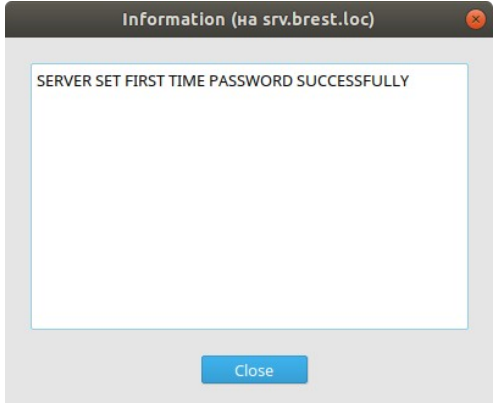Click the dark title bar left of the title

[x=63, y=19]
